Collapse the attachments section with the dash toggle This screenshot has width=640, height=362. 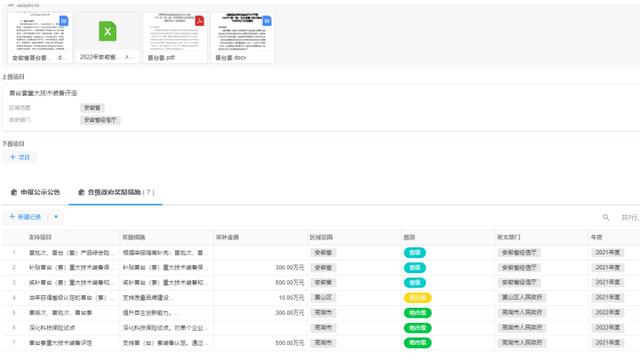[x=11, y=5]
